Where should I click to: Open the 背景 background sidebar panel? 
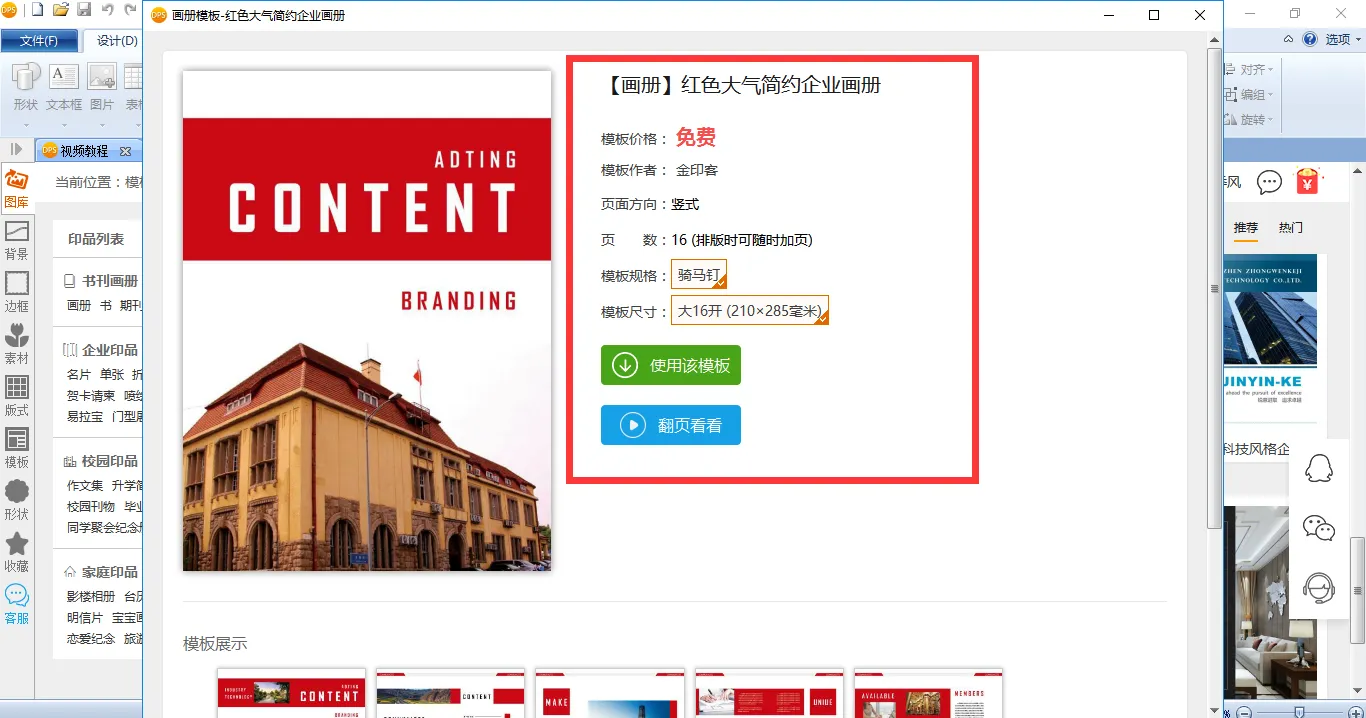16,242
